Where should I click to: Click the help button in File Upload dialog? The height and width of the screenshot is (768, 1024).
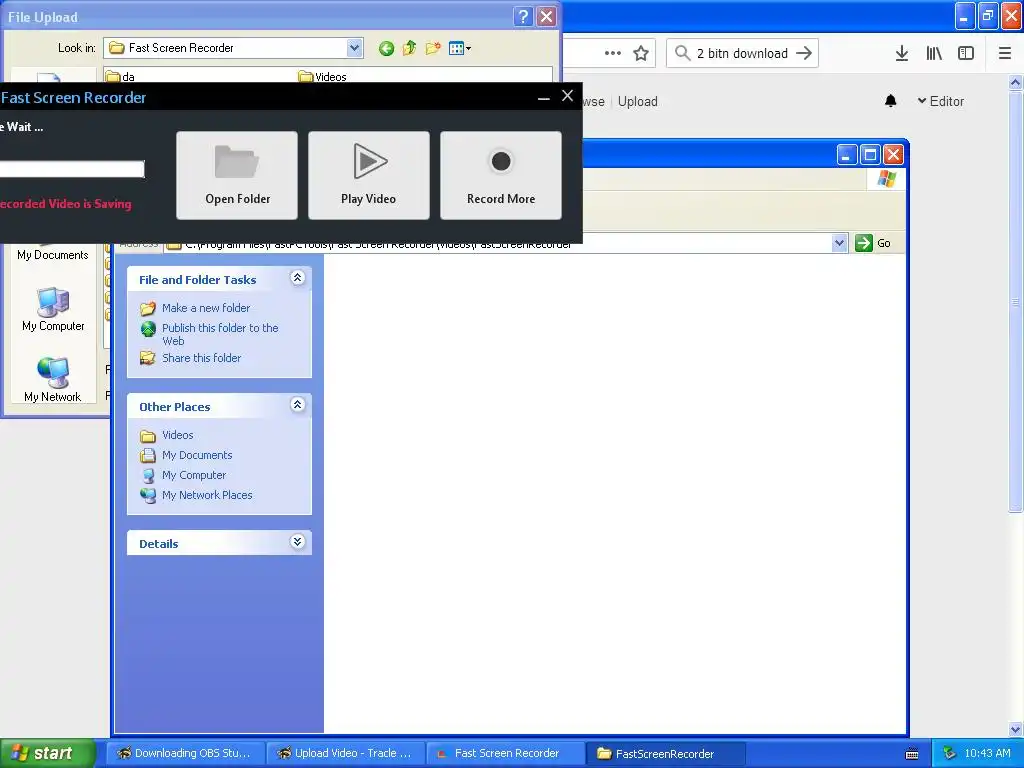click(523, 16)
